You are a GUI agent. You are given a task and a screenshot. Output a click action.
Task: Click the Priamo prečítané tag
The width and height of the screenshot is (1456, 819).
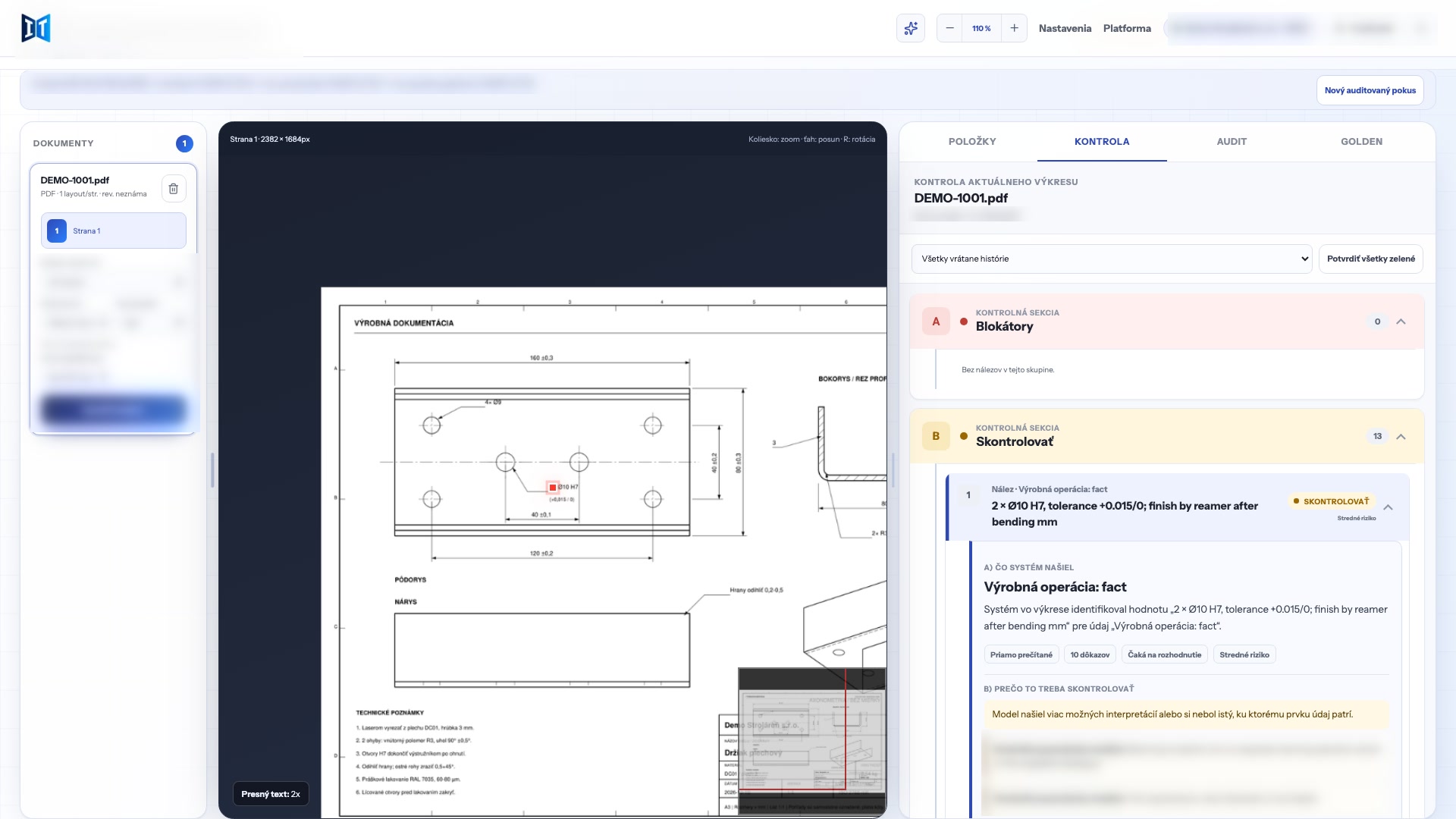pos(1021,654)
